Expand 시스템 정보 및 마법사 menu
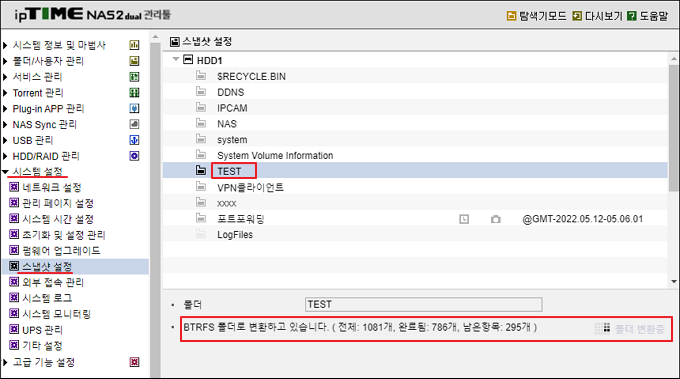The height and width of the screenshot is (379, 680). [5, 45]
